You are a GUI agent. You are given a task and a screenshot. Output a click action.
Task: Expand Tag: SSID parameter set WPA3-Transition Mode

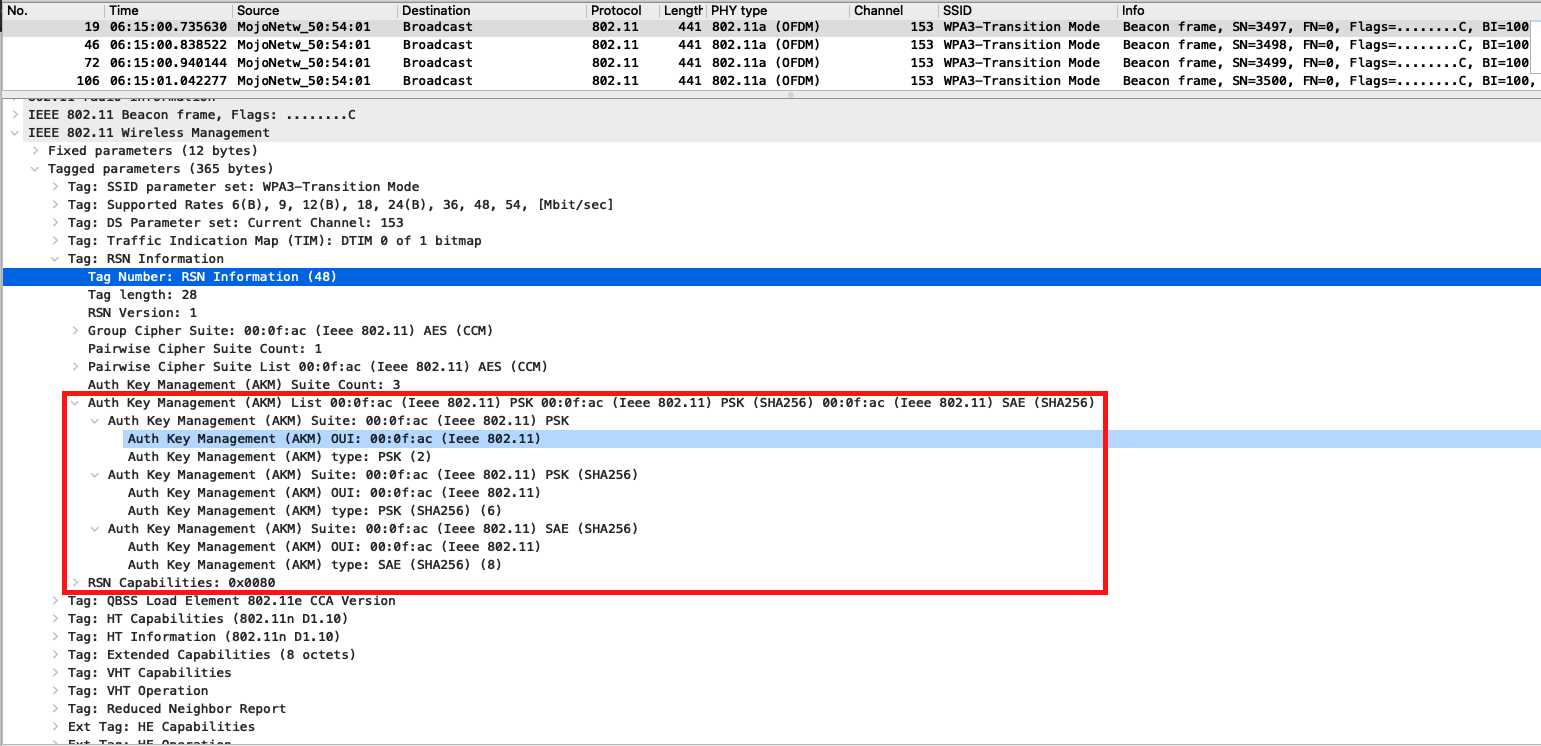(x=55, y=186)
